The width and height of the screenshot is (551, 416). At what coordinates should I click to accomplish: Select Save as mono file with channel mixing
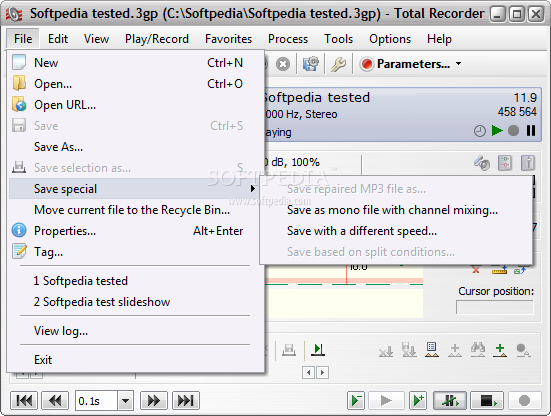396,210
